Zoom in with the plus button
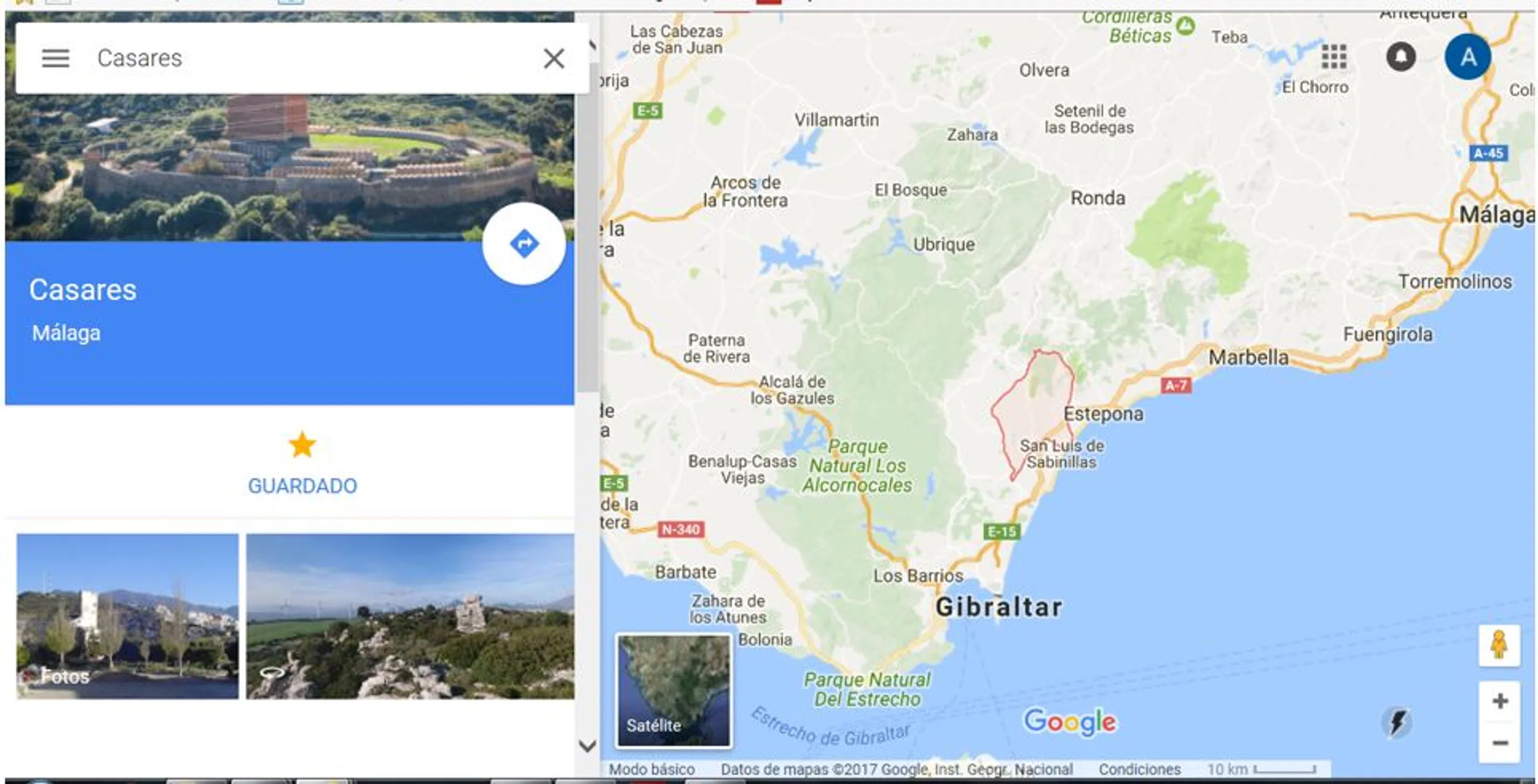Image resolution: width=1538 pixels, height=784 pixels. 1499,701
